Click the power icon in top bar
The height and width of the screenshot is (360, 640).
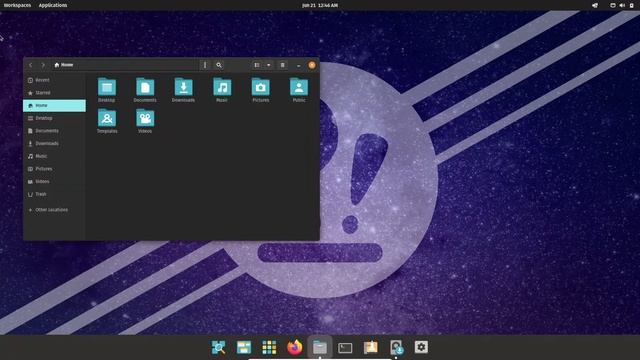point(631,5)
